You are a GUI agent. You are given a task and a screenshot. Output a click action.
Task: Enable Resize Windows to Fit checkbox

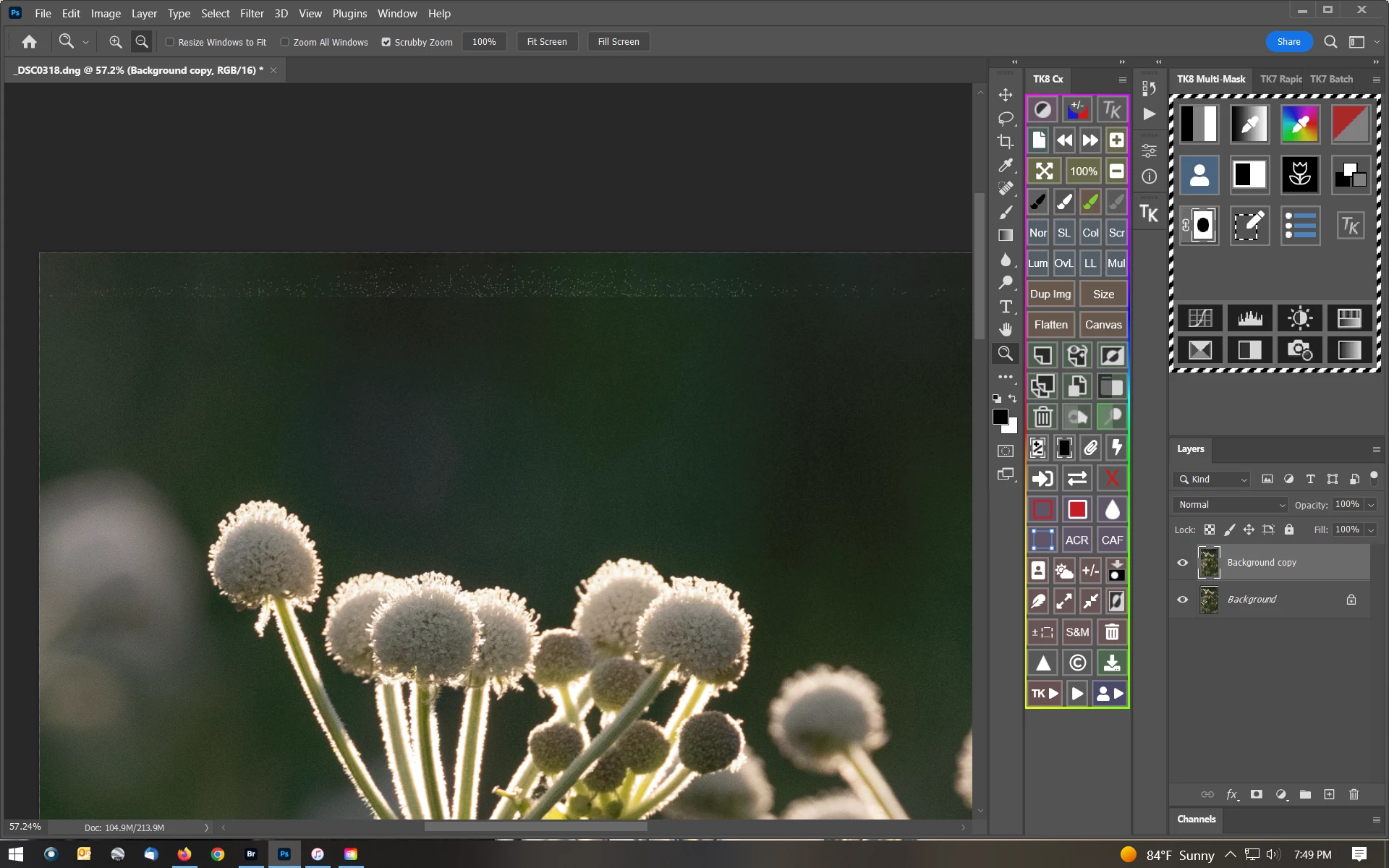click(x=170, y=42)
